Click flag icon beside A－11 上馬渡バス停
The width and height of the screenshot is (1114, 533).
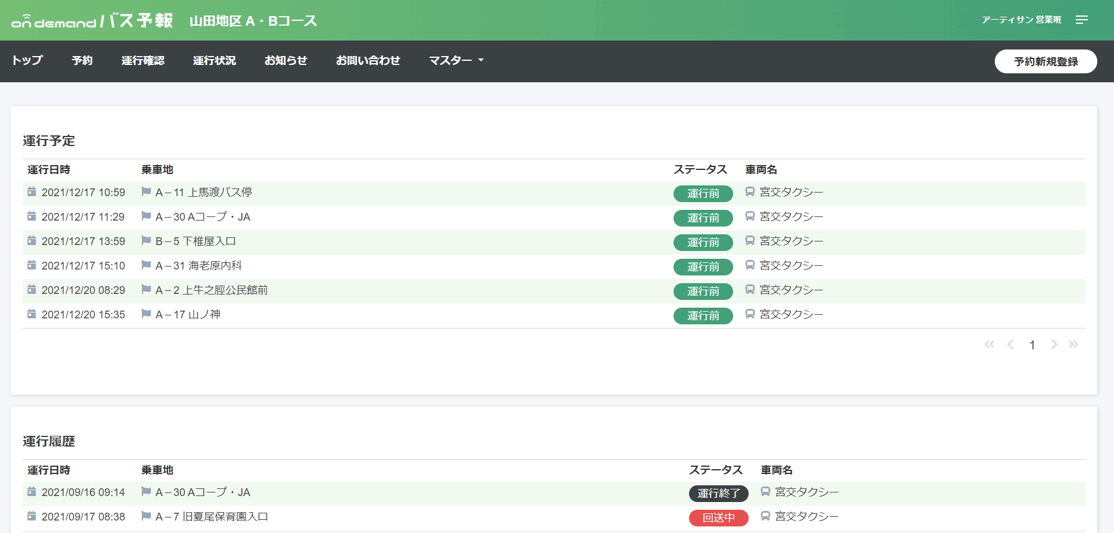(146, 192)
